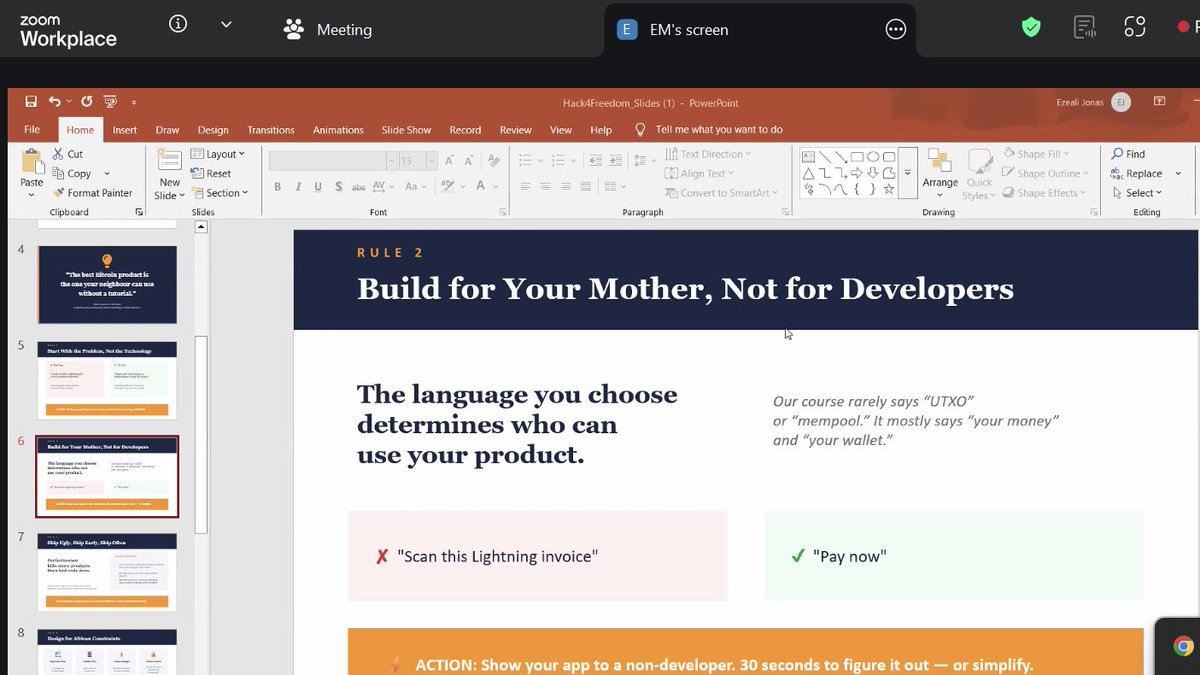Select the Slide Show tab
The width and height of the screenshot is (1200, 675).
click(x=406, y=130)
